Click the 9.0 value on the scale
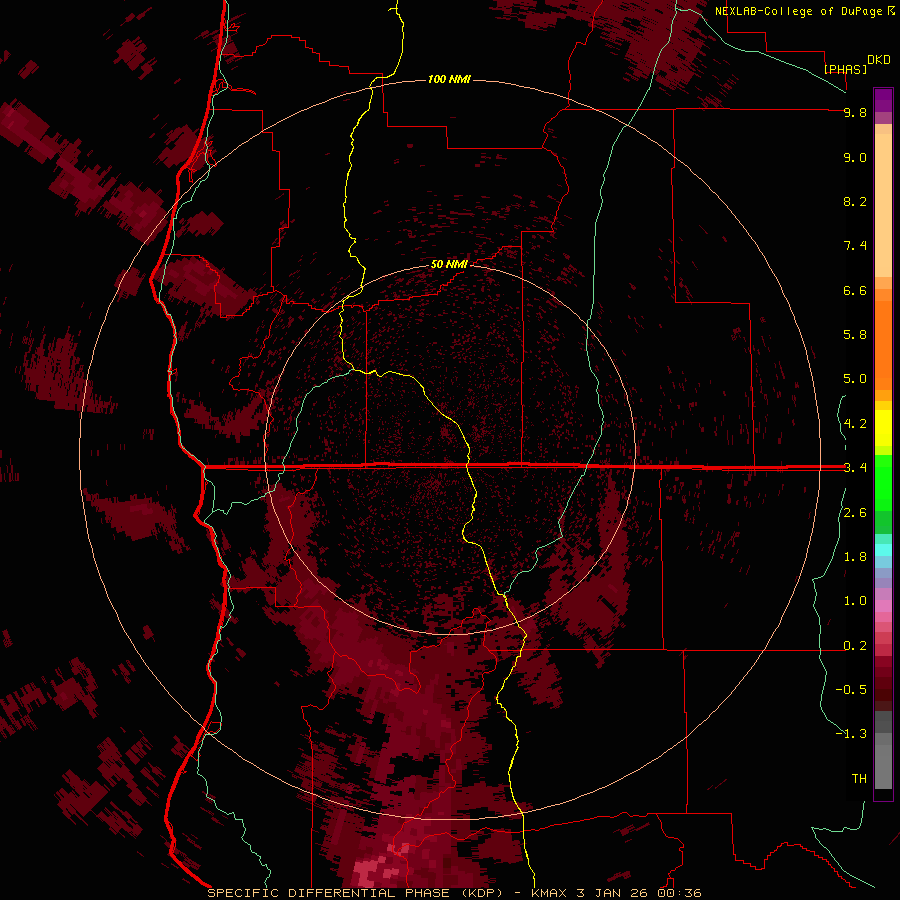 coord(855,157)
